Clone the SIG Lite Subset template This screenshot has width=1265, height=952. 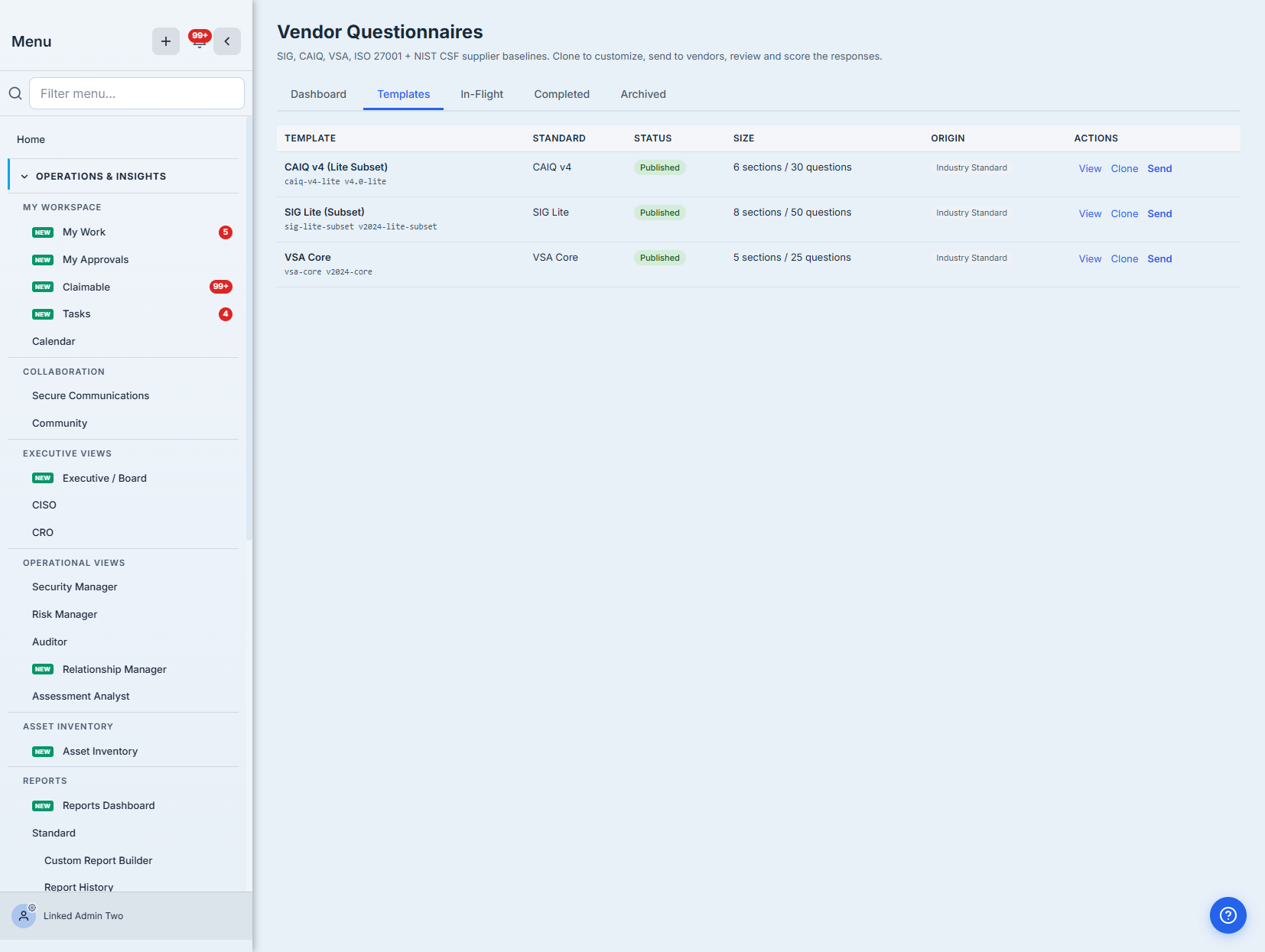click(x=1124, y=214)
